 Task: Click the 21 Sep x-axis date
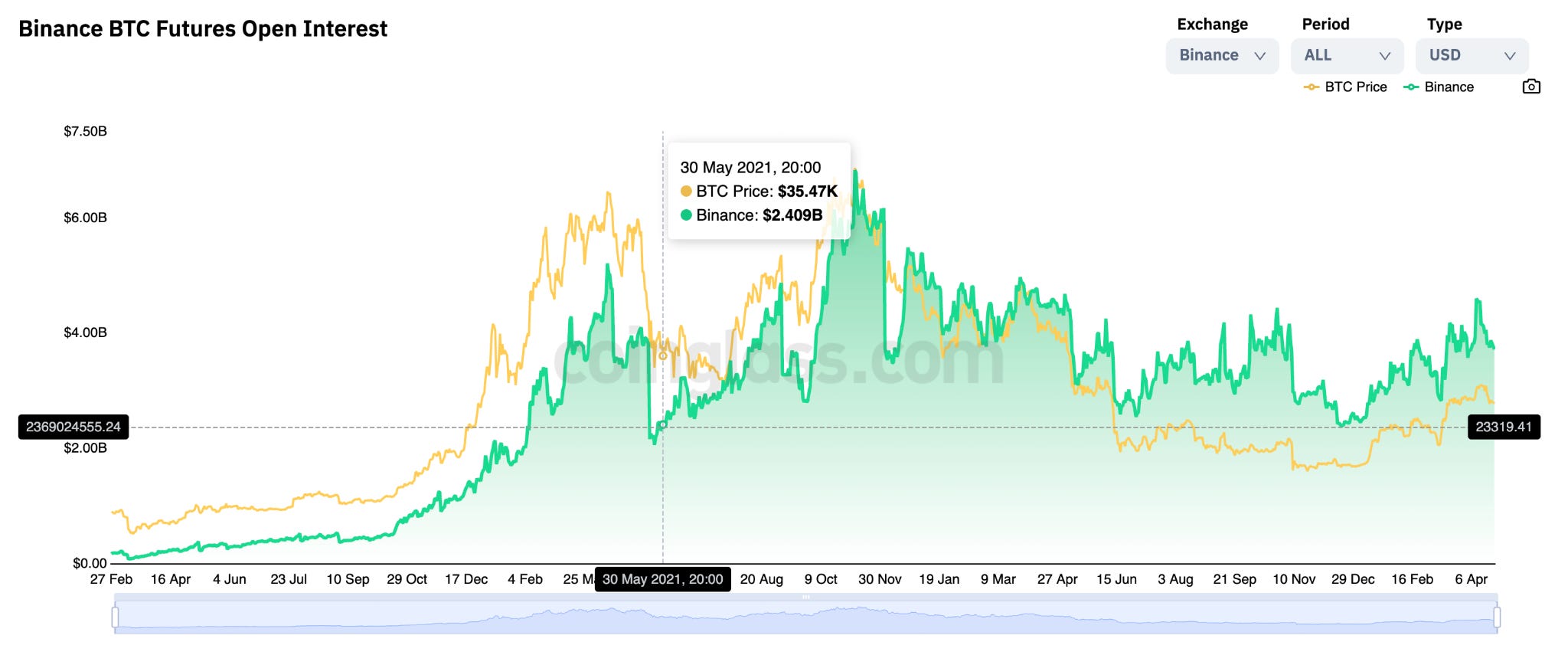tap(1234, 580)
